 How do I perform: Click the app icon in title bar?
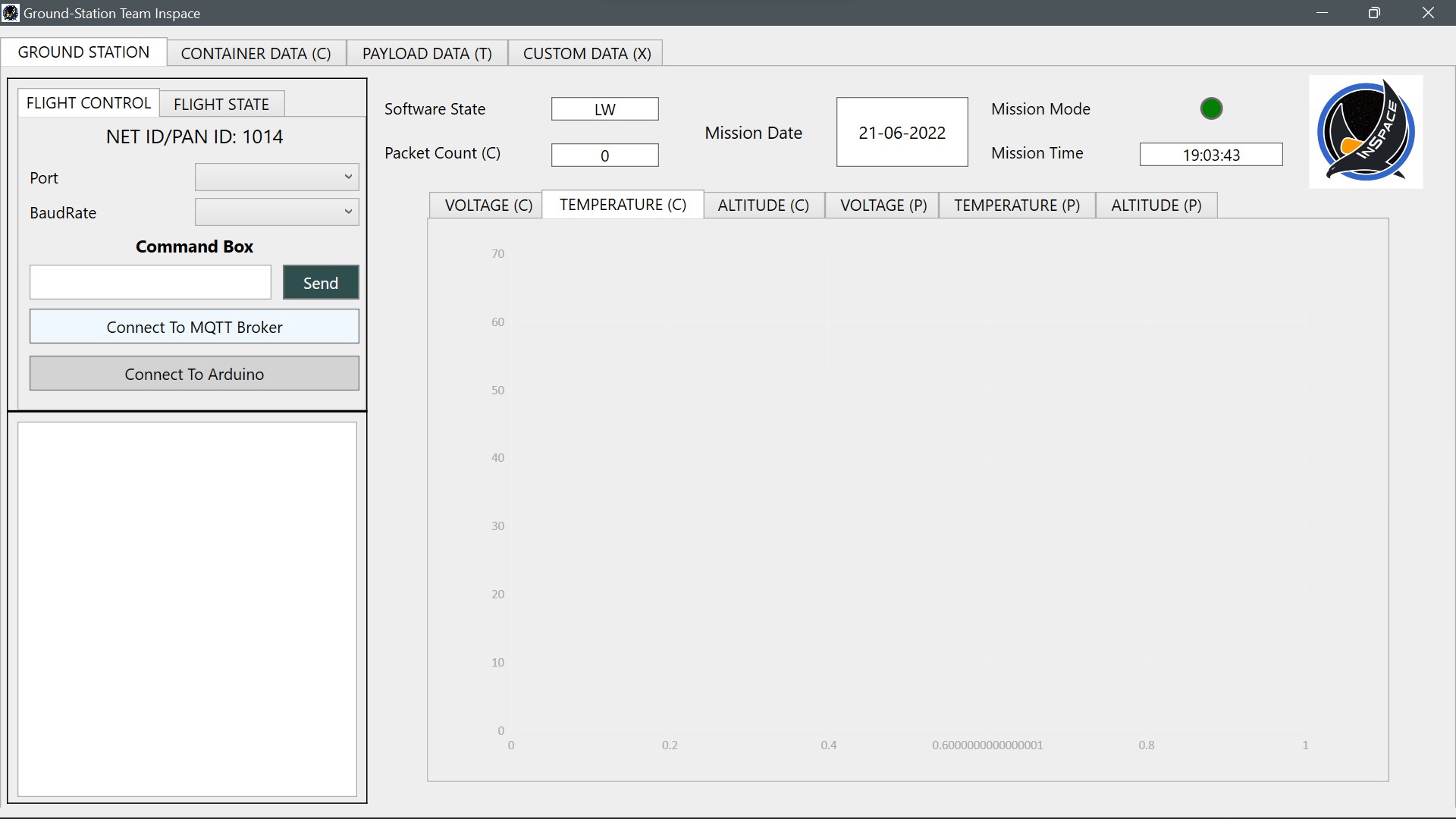(x=11, y=13)
